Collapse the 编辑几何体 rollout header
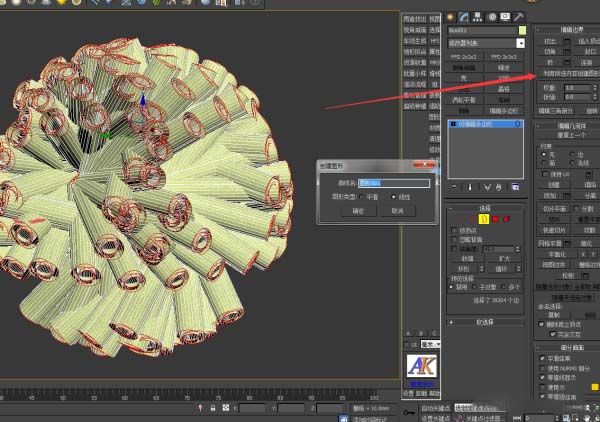The image size is (600, 422). coord(568,126)
